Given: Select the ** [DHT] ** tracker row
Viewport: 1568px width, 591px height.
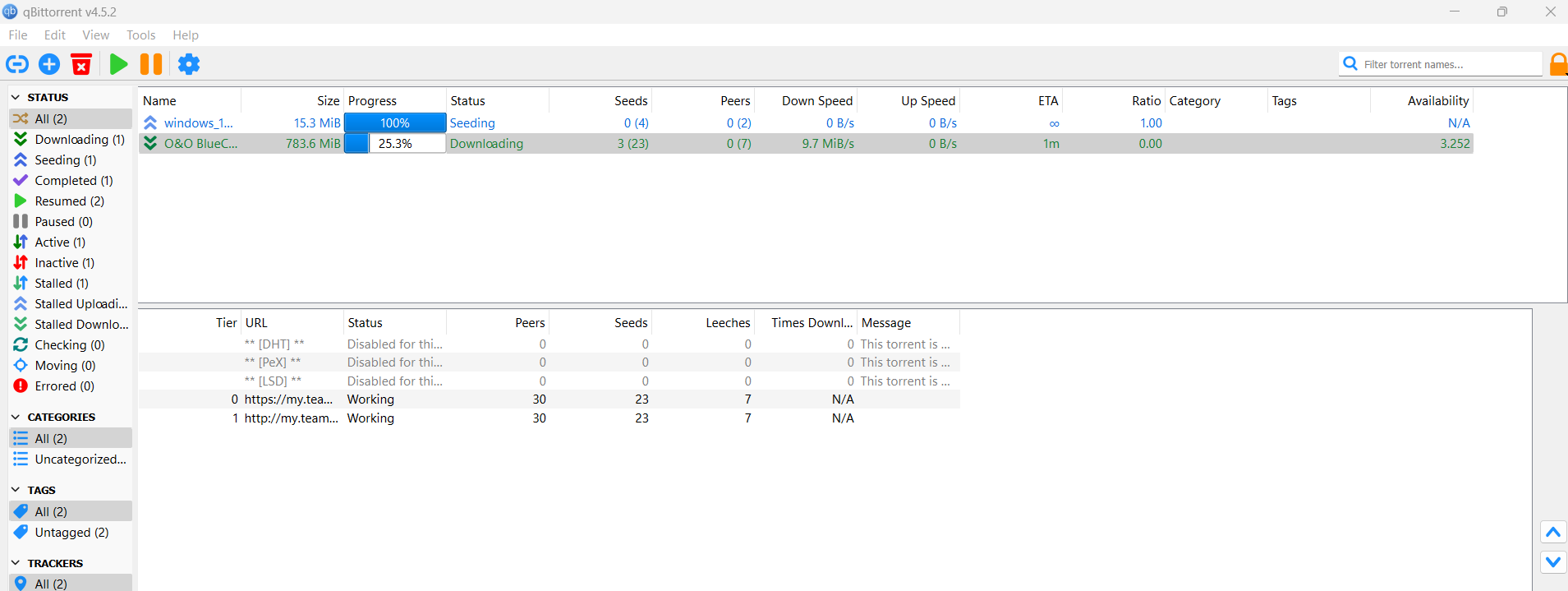Looking at the screenshot, I should click(x=549, y=344).
